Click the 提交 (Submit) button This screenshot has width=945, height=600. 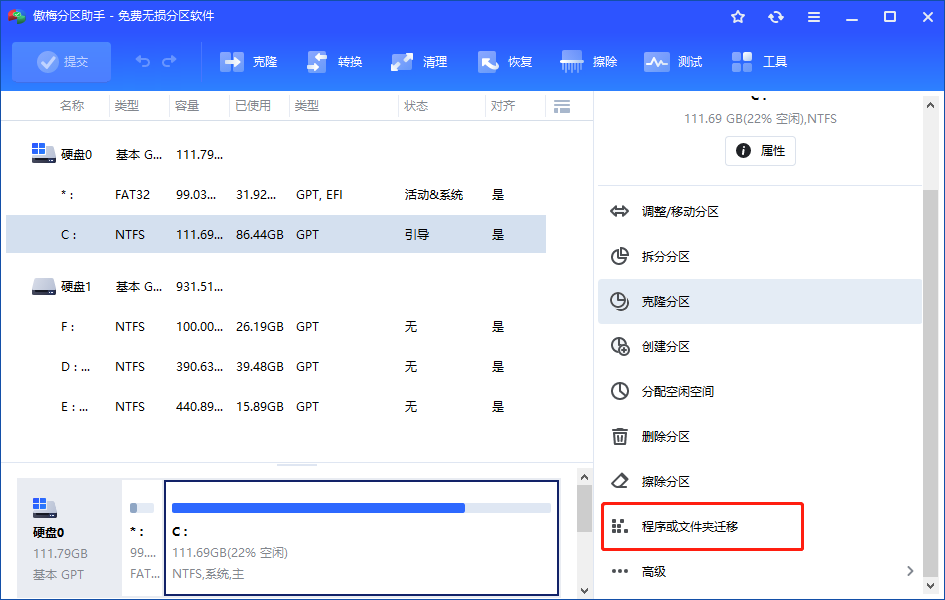(61, 61)
